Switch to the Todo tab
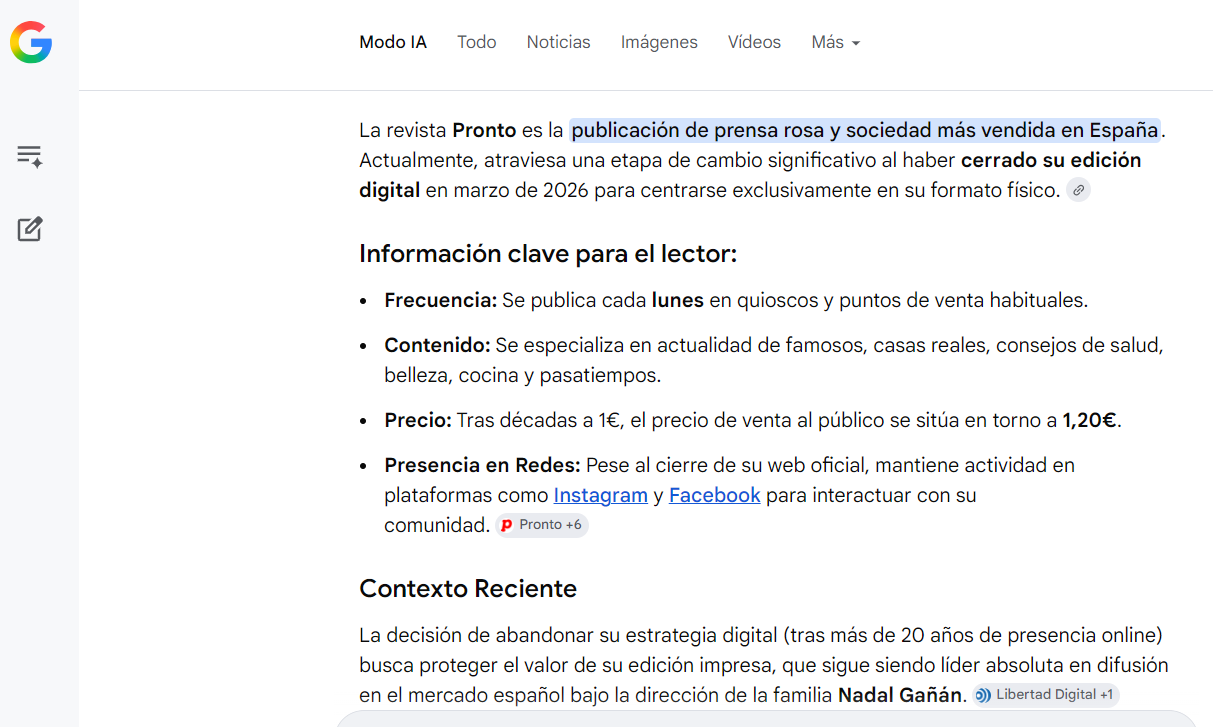 [x=476, y=42]
